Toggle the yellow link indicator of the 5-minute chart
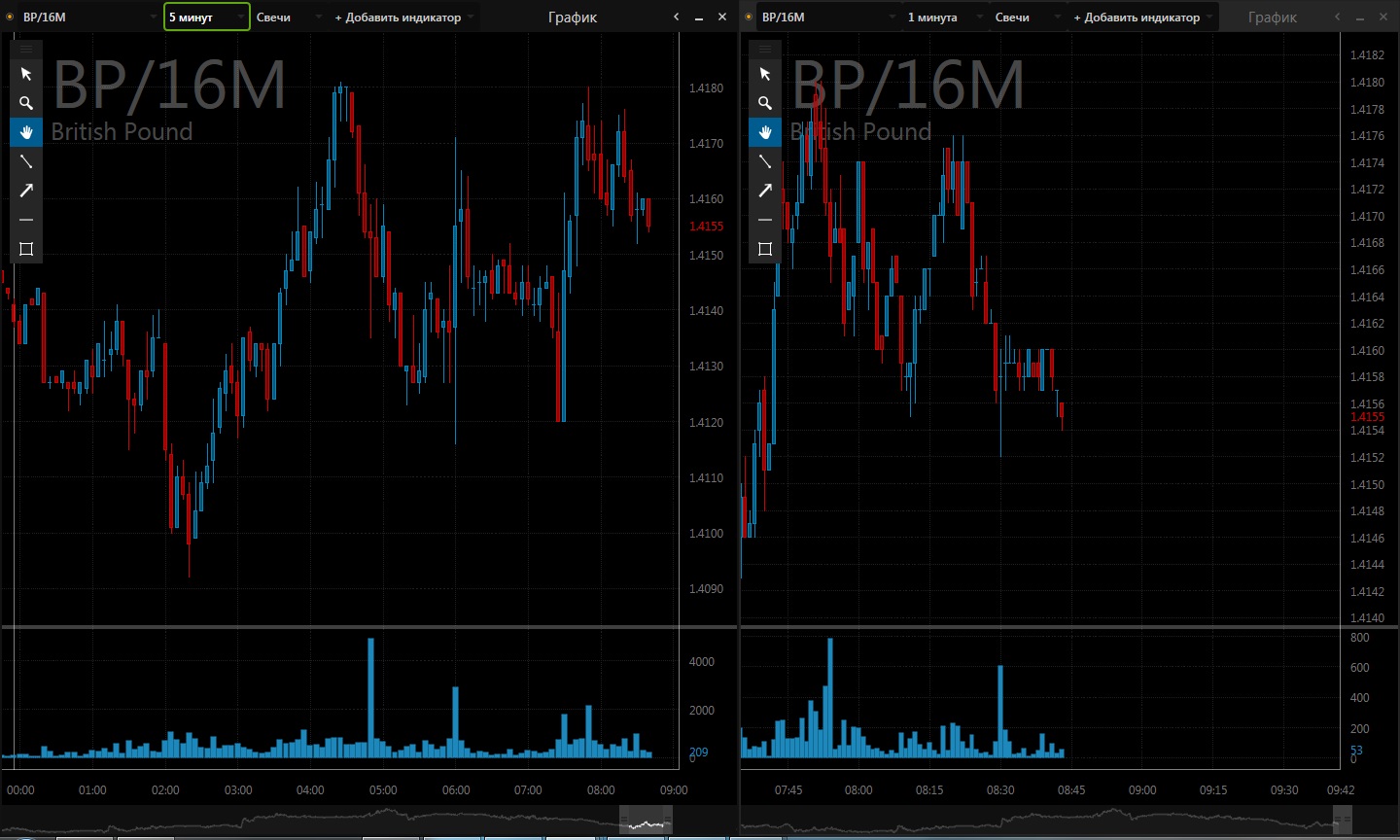The image size is (1400, 840). 10,17
